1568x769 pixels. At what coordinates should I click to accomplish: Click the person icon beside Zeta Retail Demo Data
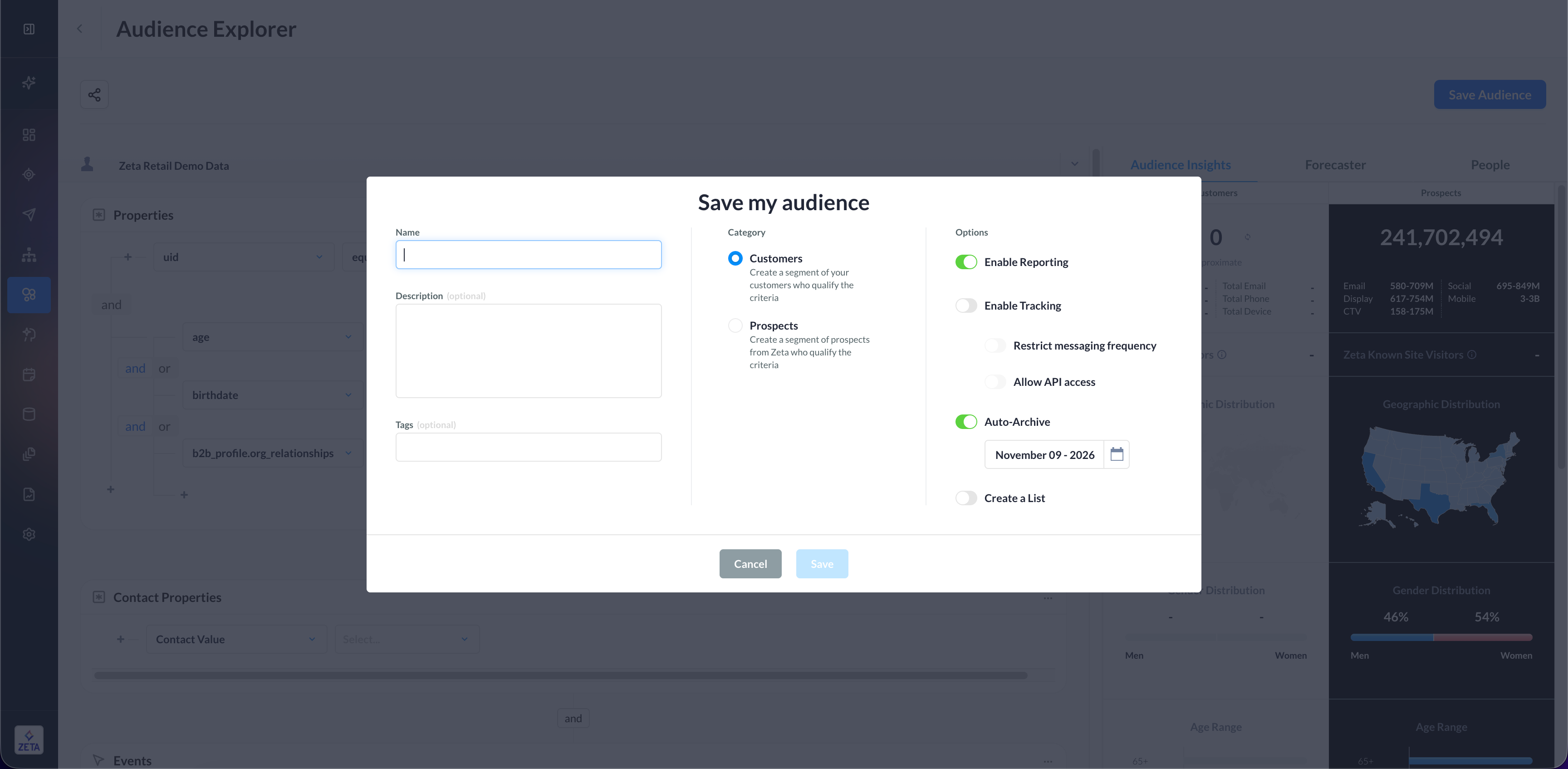87,164
